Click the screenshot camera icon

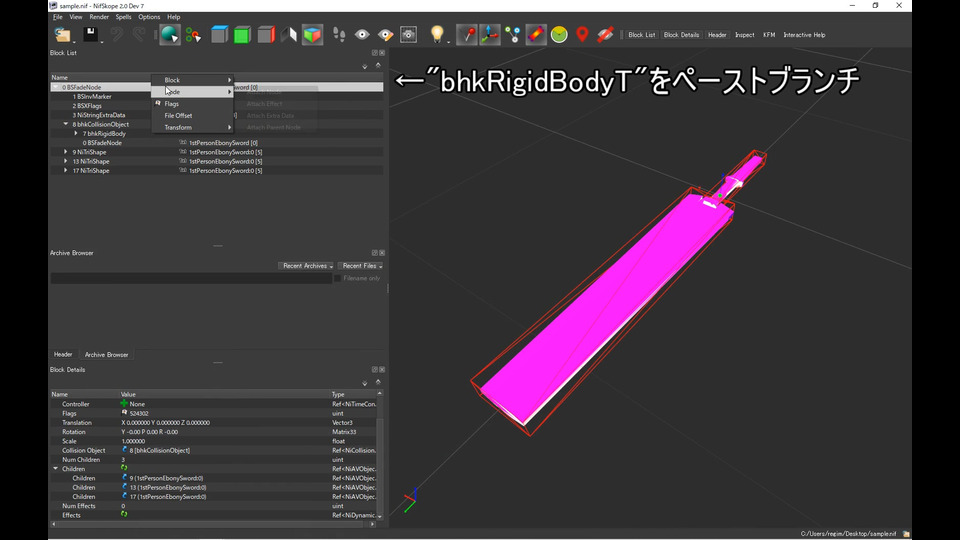[408, 34]
